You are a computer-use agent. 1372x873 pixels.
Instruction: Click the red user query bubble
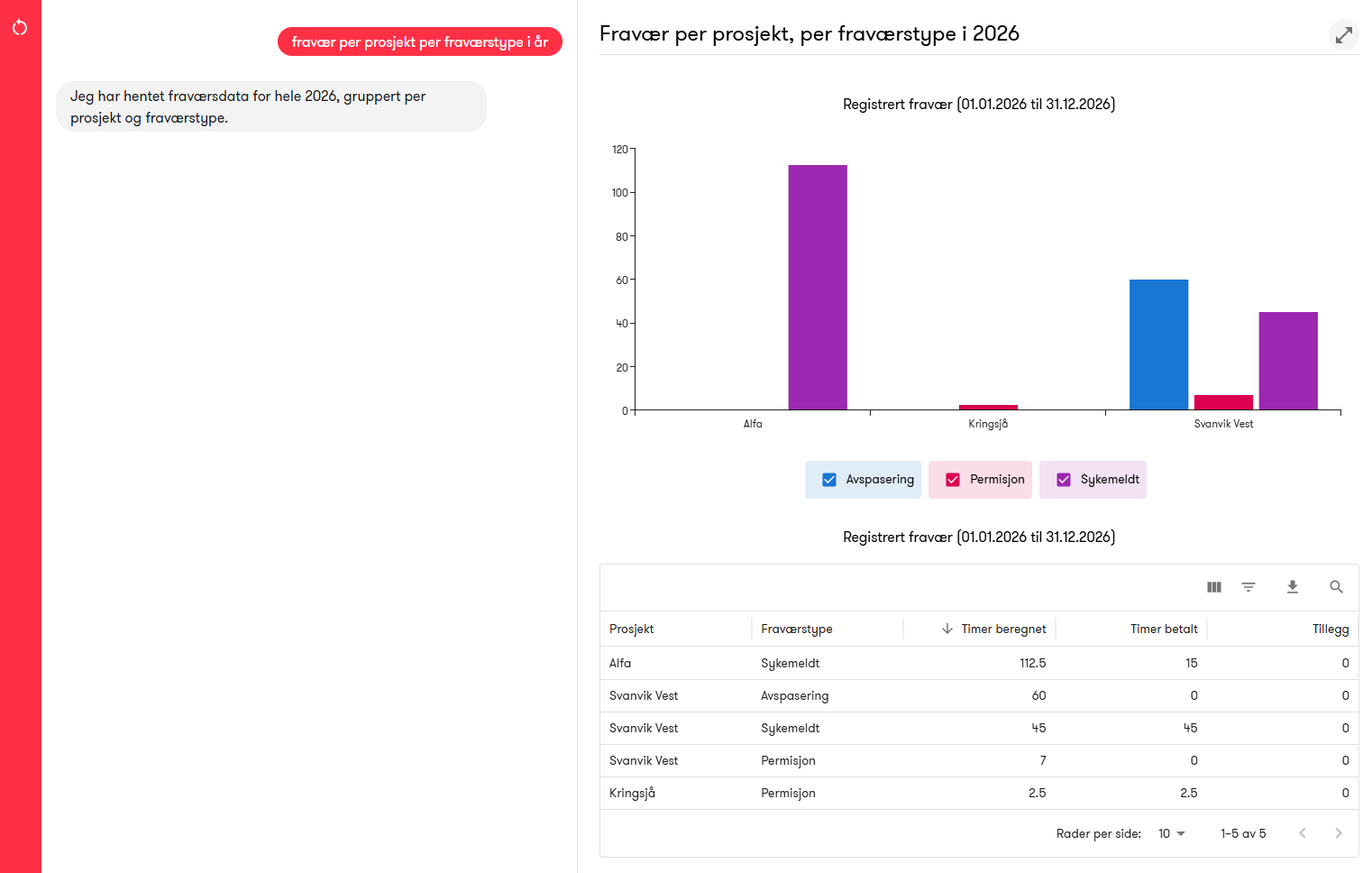(420, 41)
